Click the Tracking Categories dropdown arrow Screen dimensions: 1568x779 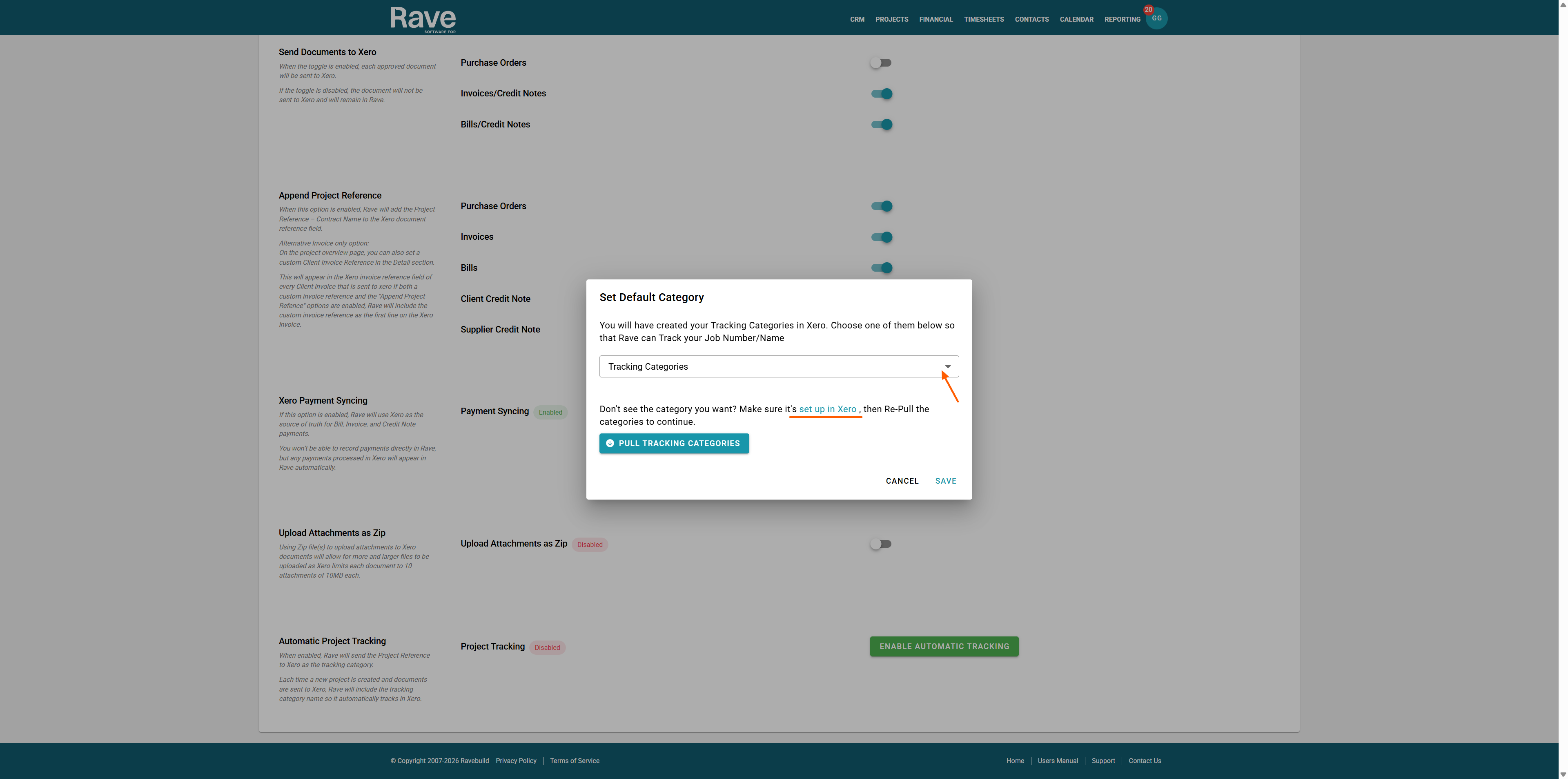(947, 367)
